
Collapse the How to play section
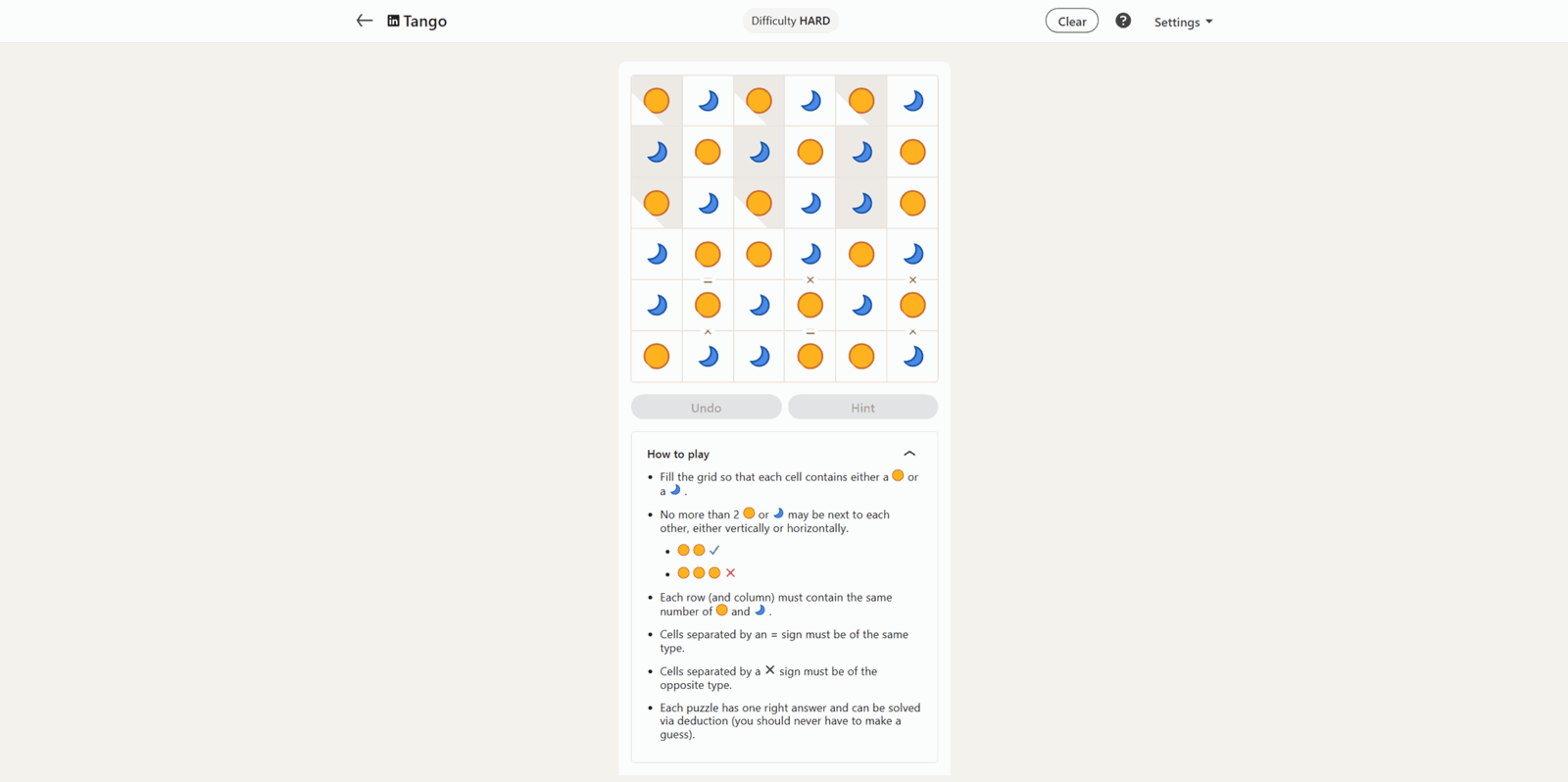pyautogui.click(x=909, y=454)
